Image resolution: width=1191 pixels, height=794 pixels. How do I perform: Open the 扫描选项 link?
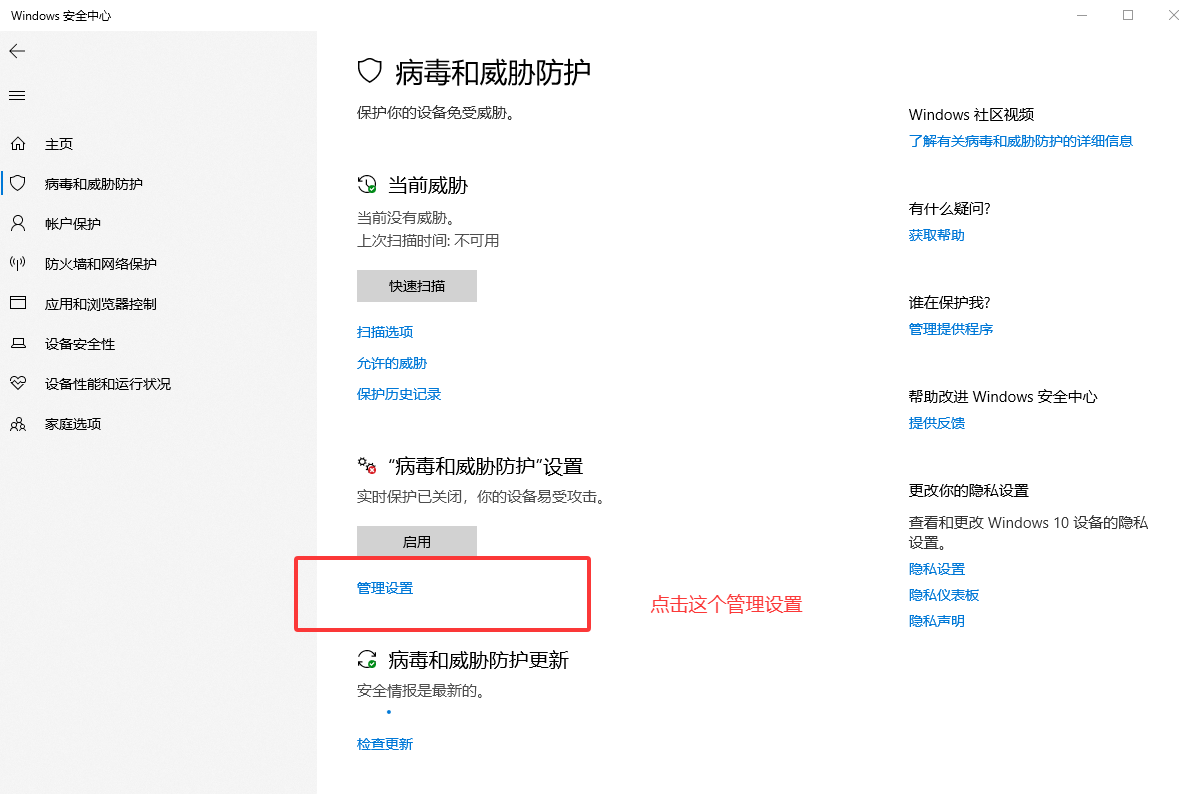(x=385, y=332)
